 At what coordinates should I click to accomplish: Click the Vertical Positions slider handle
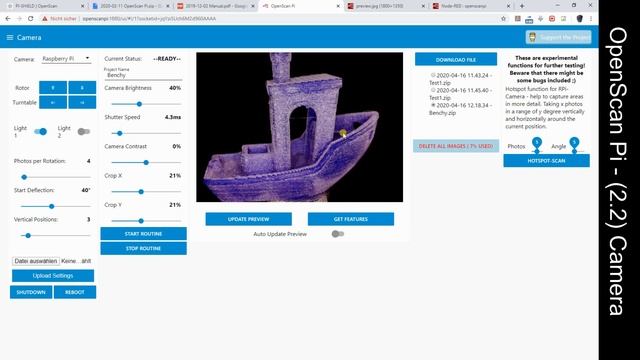pyautogui.click(x=28, y=236)
